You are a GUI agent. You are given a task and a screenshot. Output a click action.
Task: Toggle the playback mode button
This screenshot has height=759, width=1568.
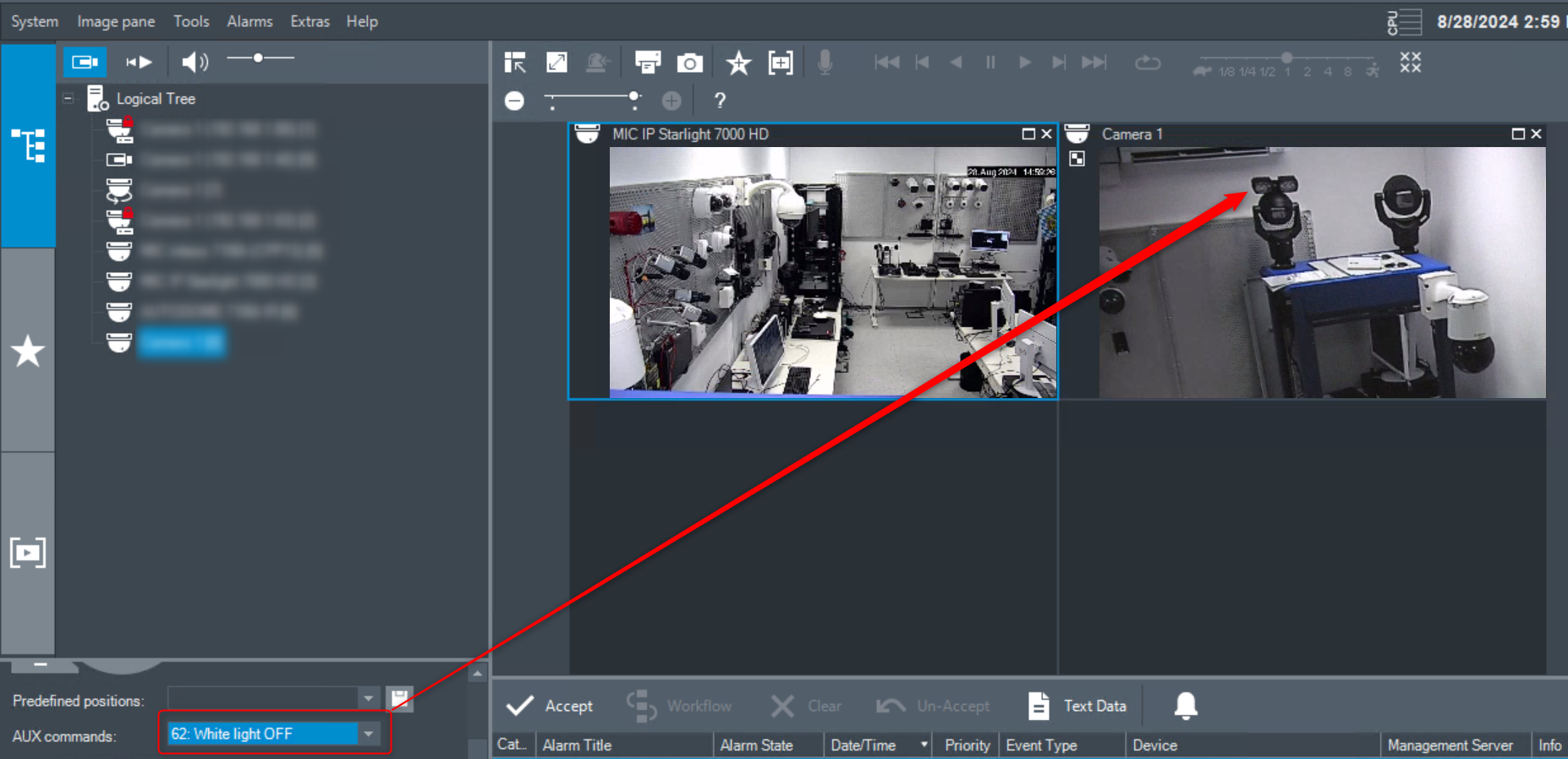click(x=139, y=62)
